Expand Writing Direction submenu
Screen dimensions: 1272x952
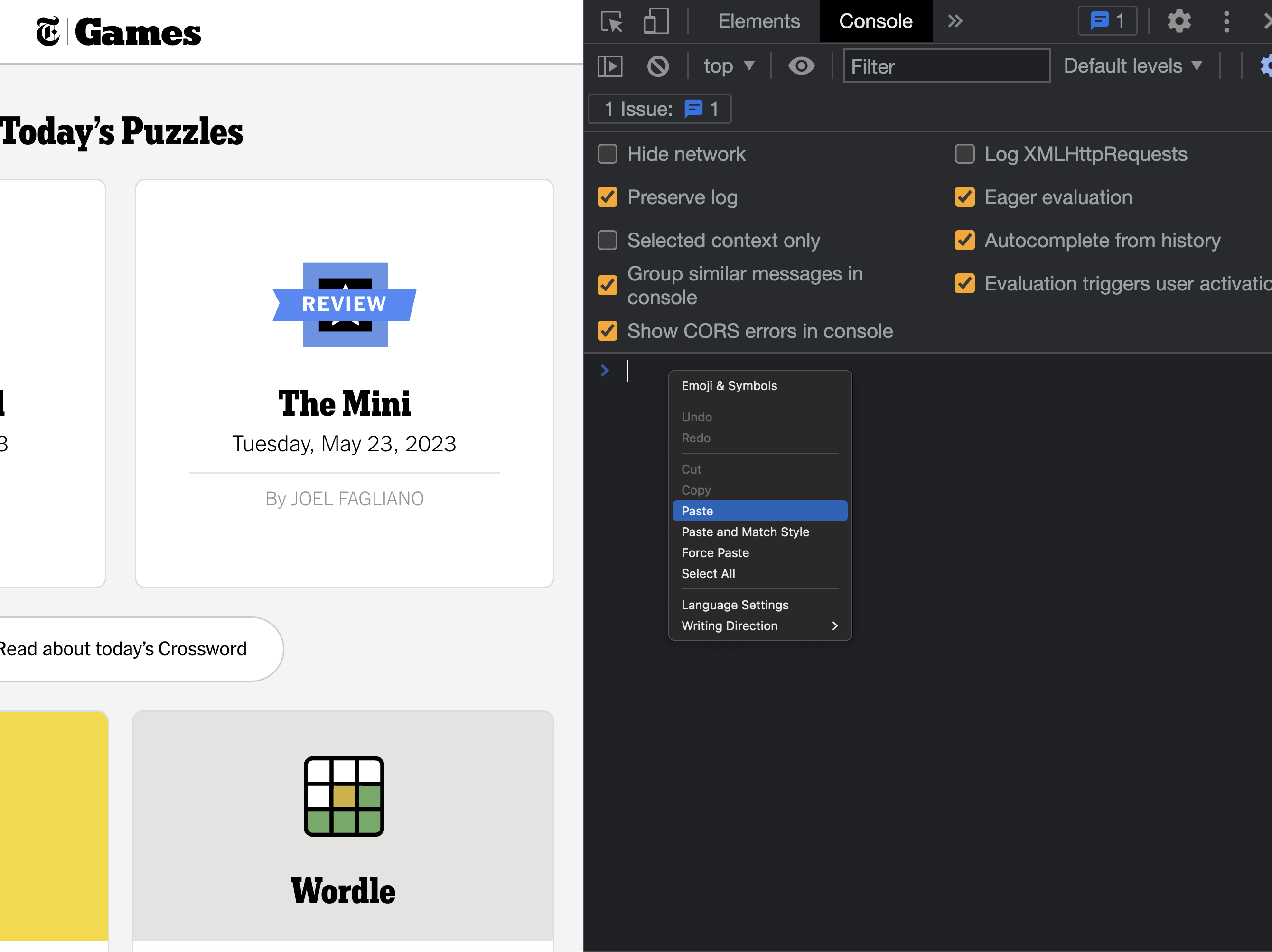(759, 626)
